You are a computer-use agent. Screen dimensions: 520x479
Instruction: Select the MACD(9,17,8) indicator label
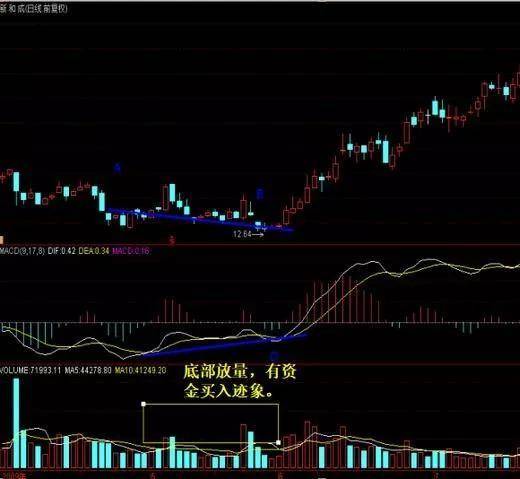[x=22, y=251]
